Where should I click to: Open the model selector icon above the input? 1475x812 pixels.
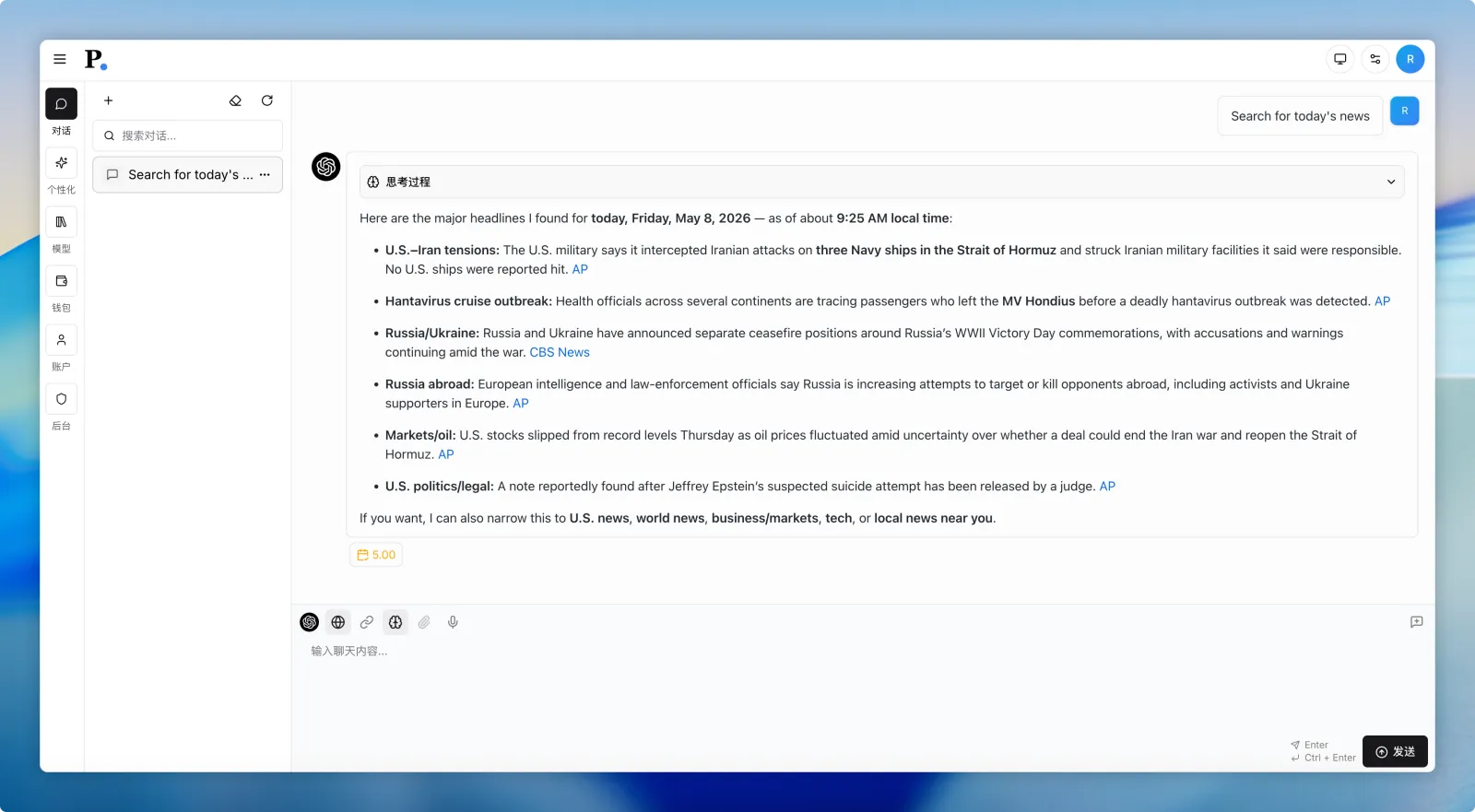[310, 622]
